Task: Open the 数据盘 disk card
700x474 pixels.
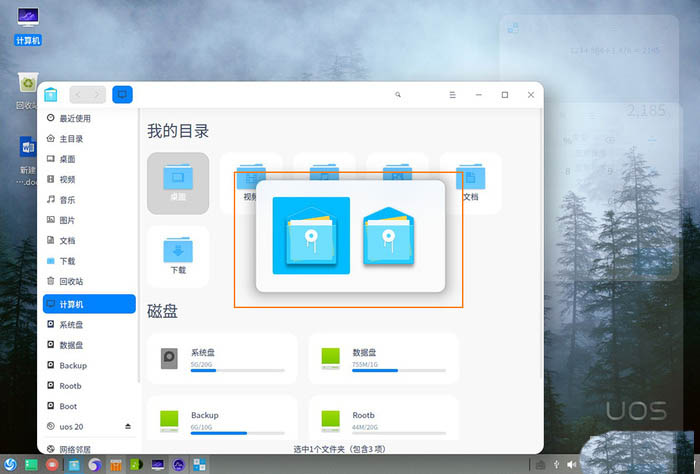Action: point(383,358)
